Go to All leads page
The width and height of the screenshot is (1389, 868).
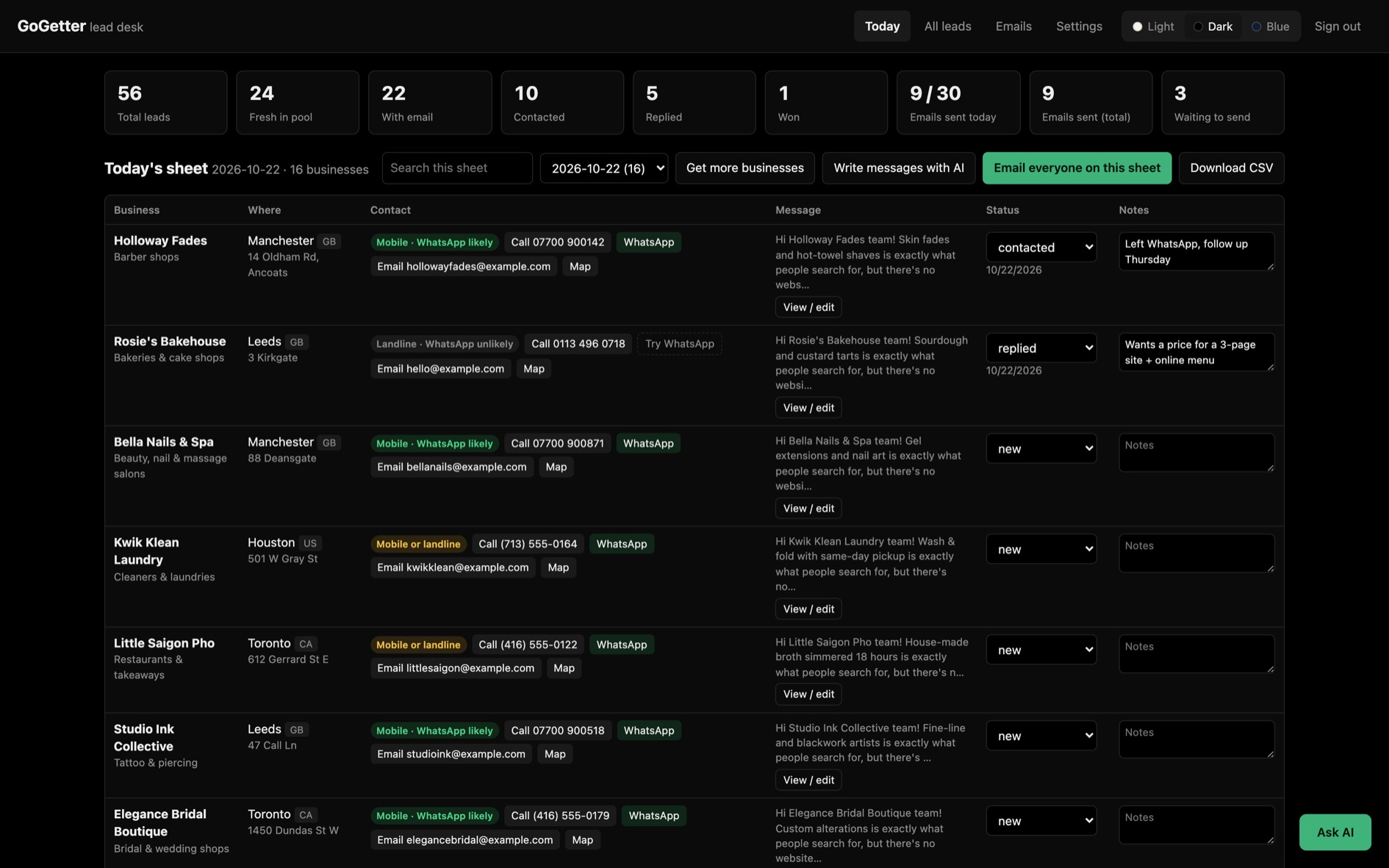[x=947, y=26]
